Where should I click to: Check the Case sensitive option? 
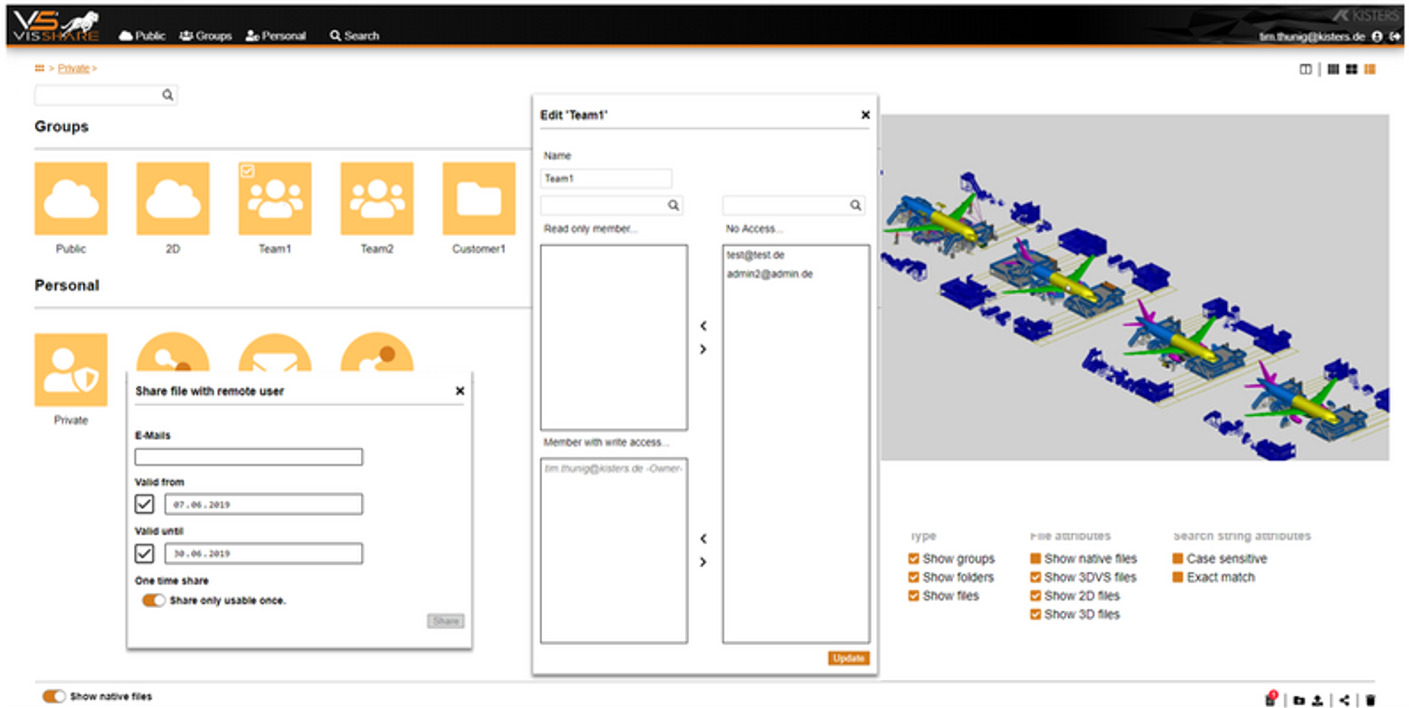coord(1178,558)
